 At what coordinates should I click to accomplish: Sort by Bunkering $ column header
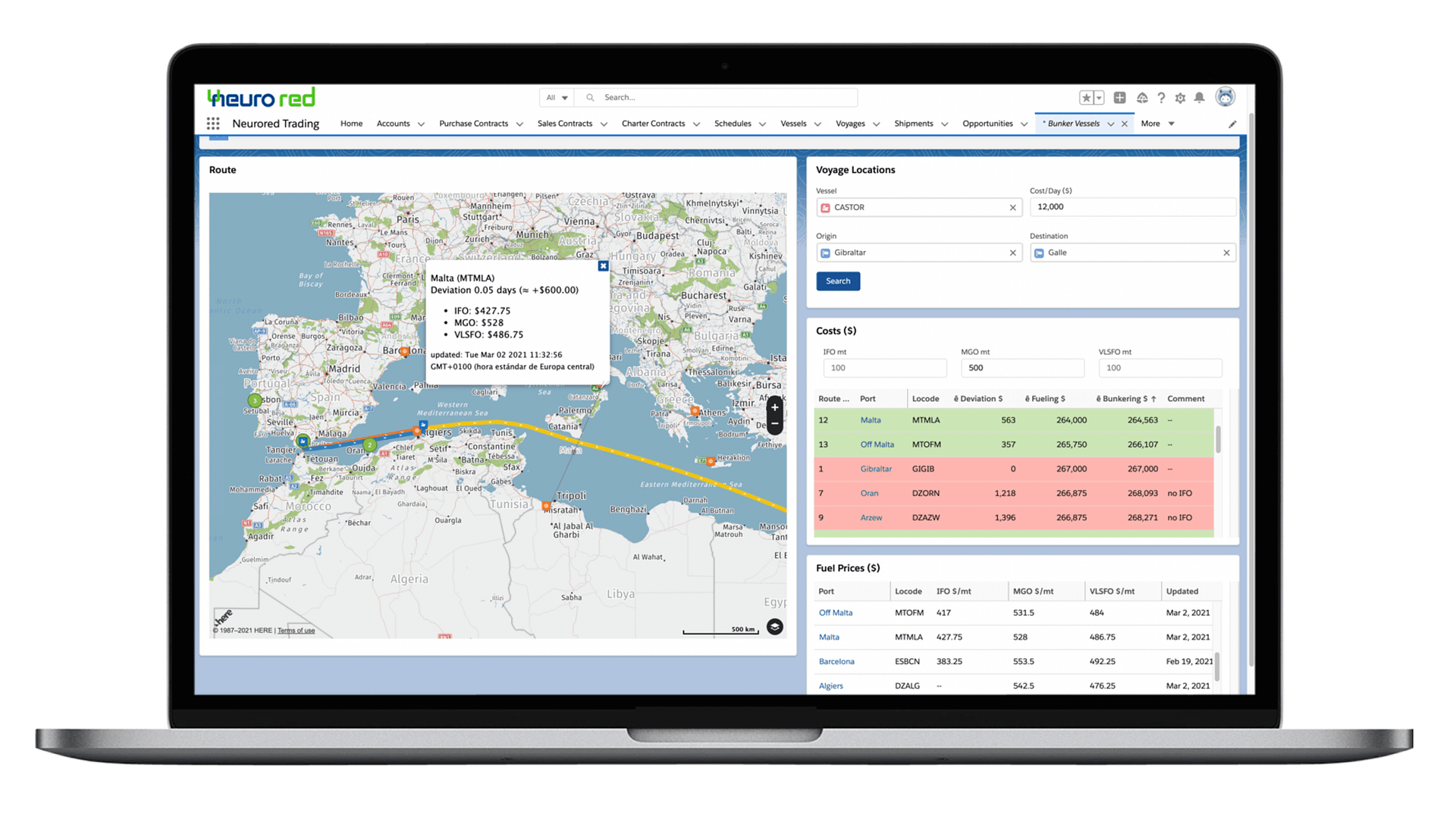coord(1126,399)
